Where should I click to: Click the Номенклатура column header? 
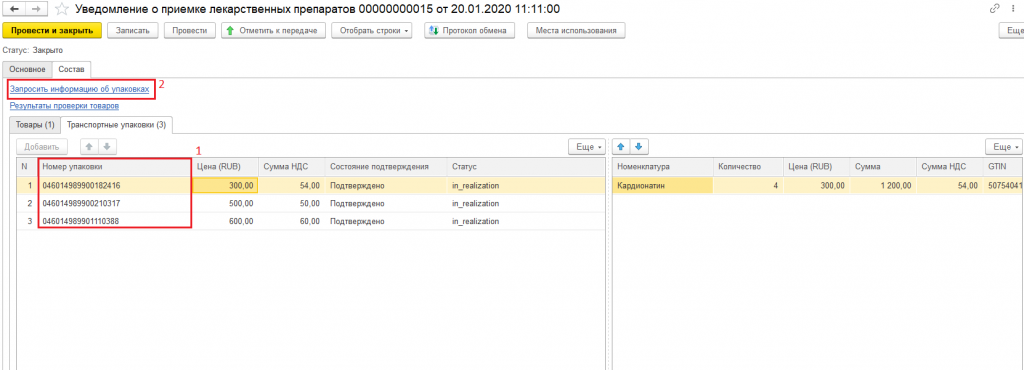662,167
